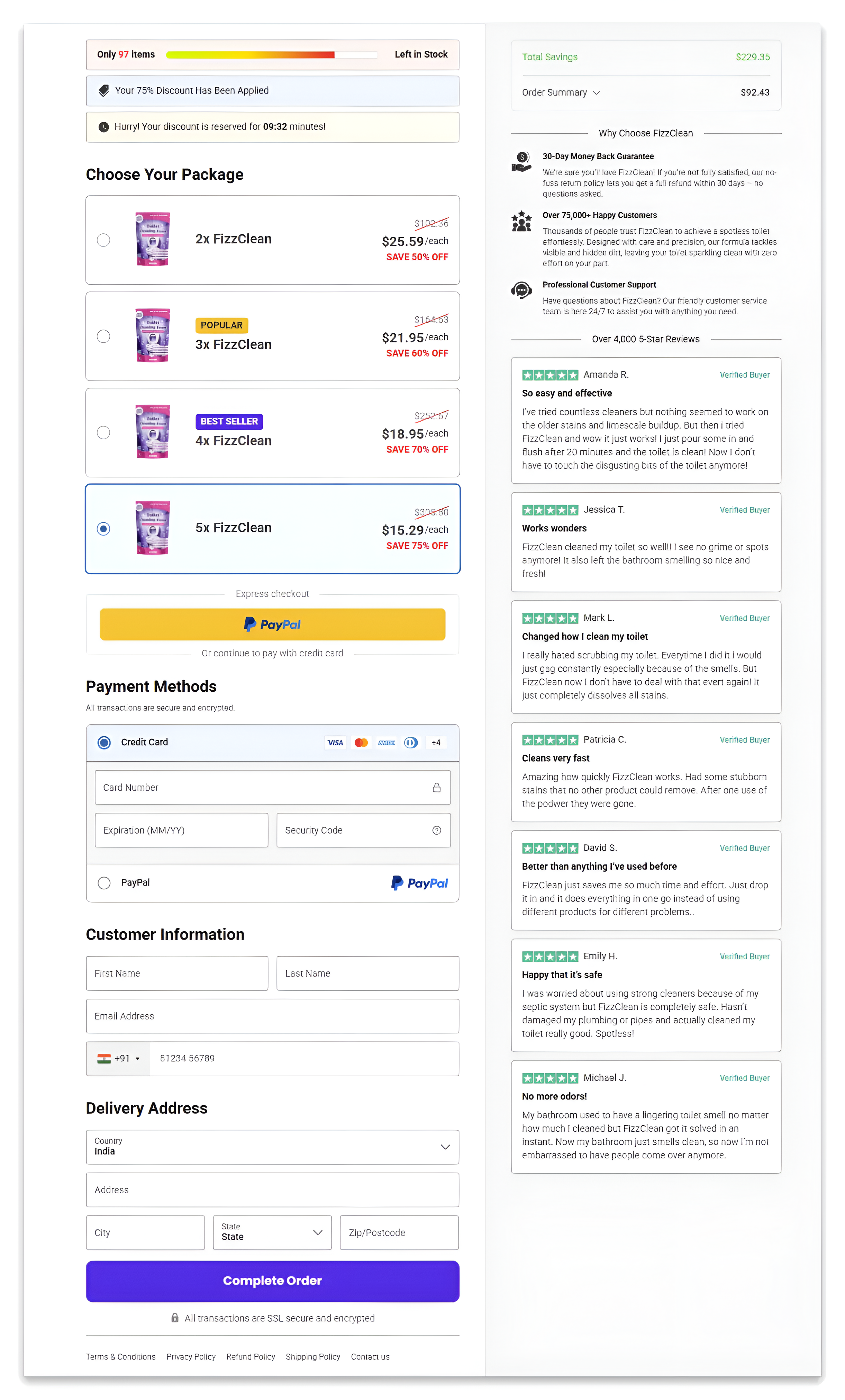Image resolution: width=845 pixels, height=1400 pixels.
Task: Select PayPal as payment method
Action: (104, 882)
